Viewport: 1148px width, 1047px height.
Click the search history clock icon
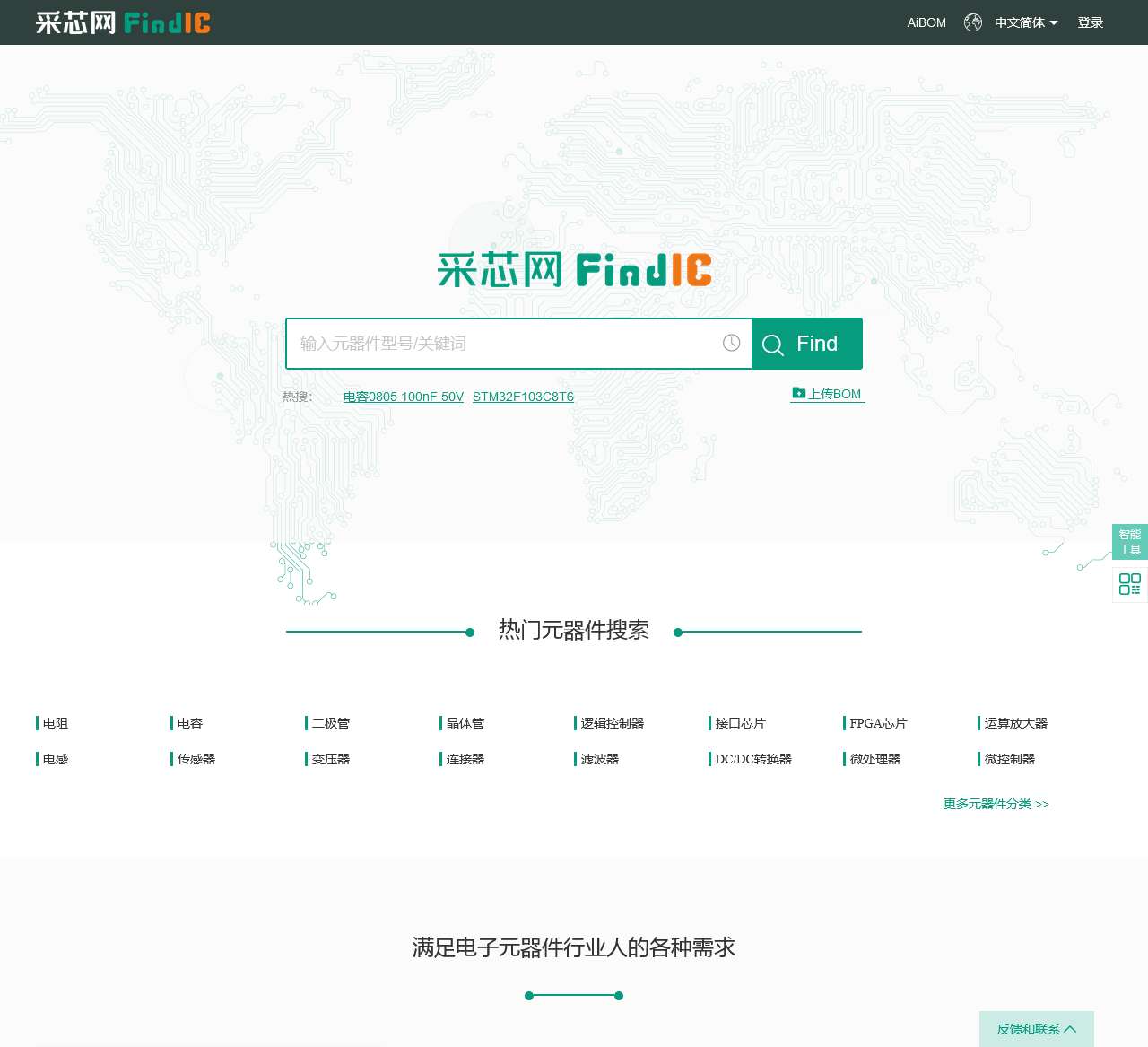pos(731,343)
